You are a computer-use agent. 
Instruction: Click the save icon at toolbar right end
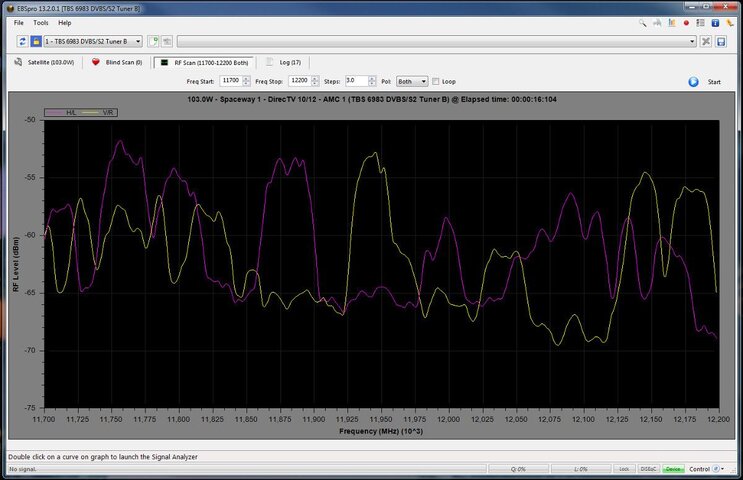point(719,41)
